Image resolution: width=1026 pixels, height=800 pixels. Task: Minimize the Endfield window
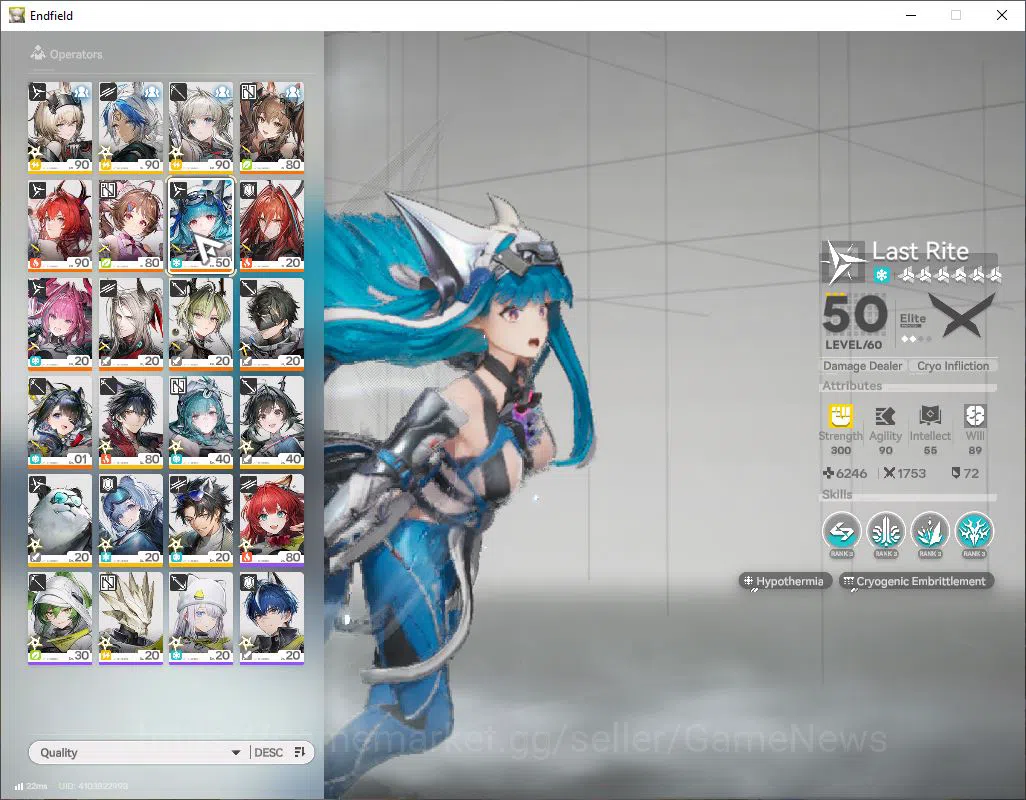tap(910, 15)
